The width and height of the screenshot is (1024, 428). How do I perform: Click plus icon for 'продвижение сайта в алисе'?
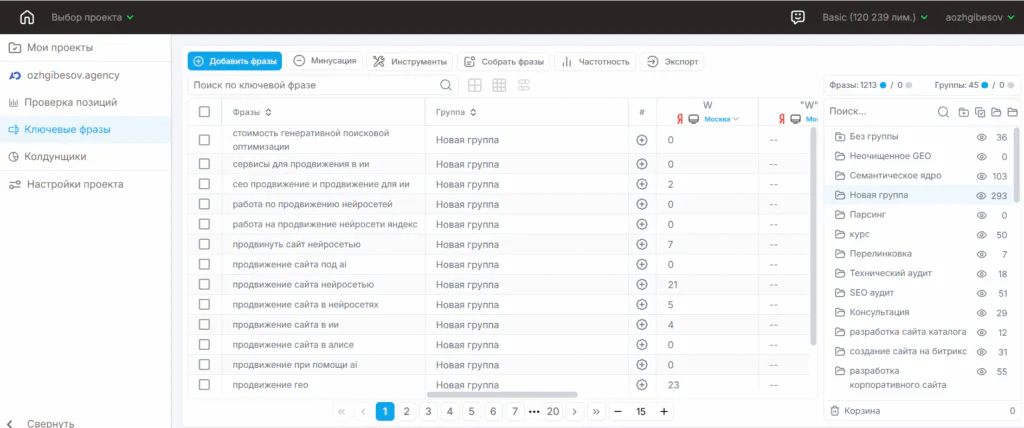point(642,344)
